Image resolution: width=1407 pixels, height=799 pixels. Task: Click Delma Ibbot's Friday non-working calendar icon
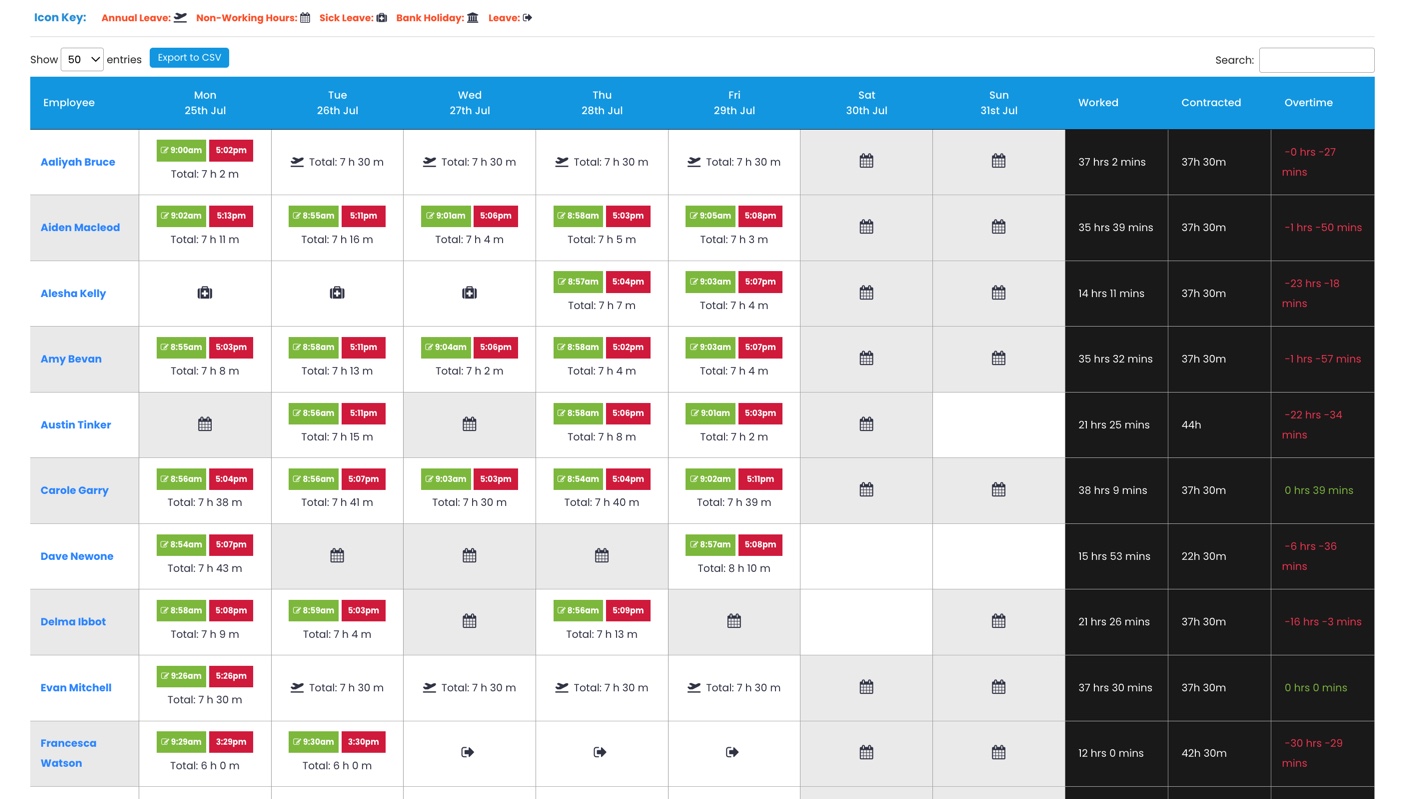[734, 621]
